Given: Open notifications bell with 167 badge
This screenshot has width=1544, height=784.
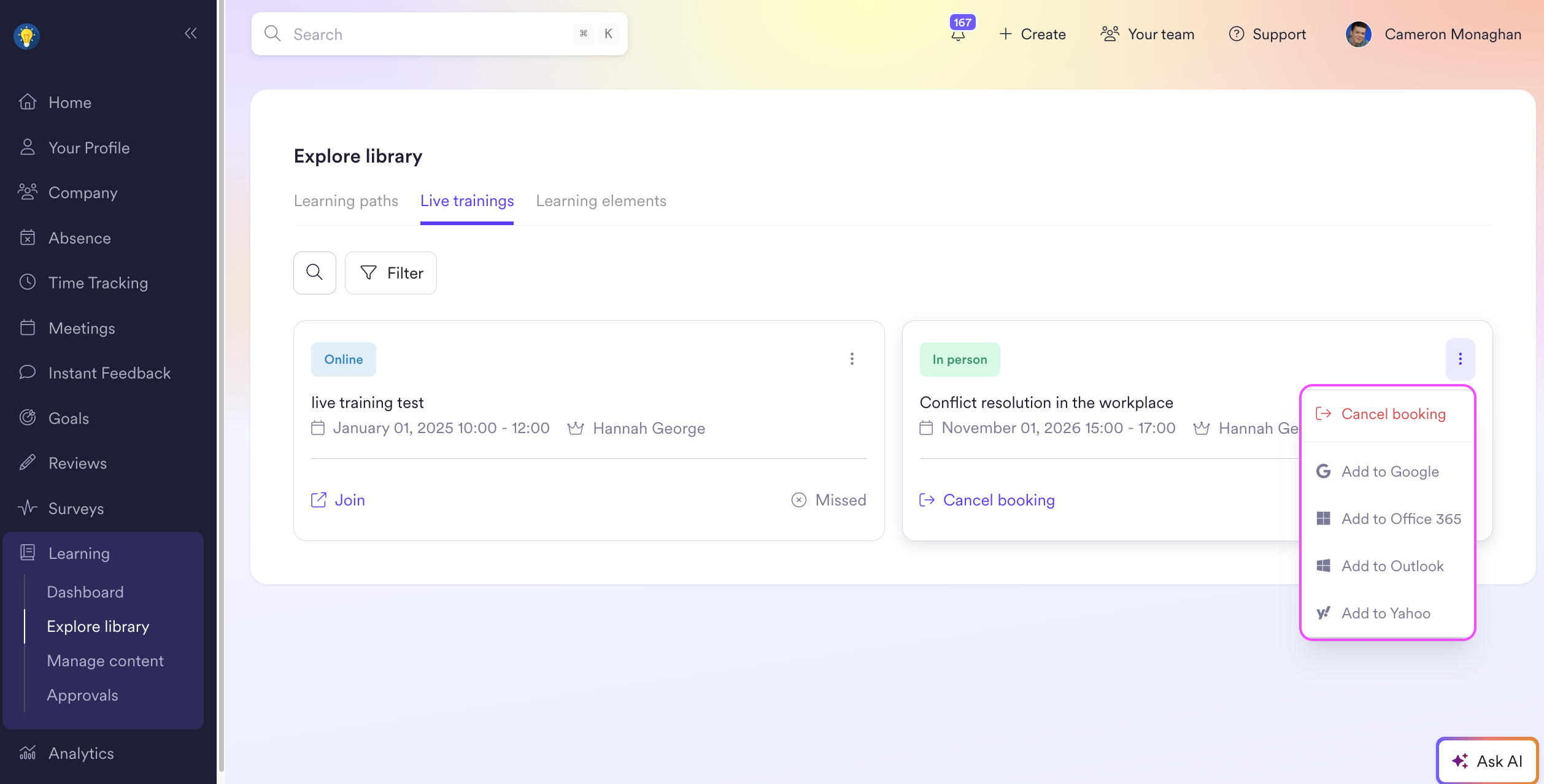Looking at the screenshot, I should pyautogui.click(x=958, y=34).
